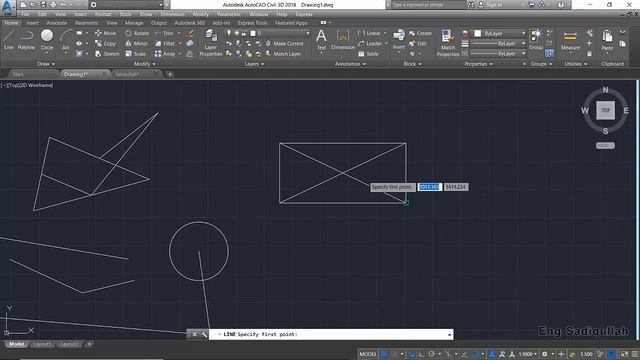Expand the Block panel
The height and width of the screenshot is (360, 640).
coord(412,64)
